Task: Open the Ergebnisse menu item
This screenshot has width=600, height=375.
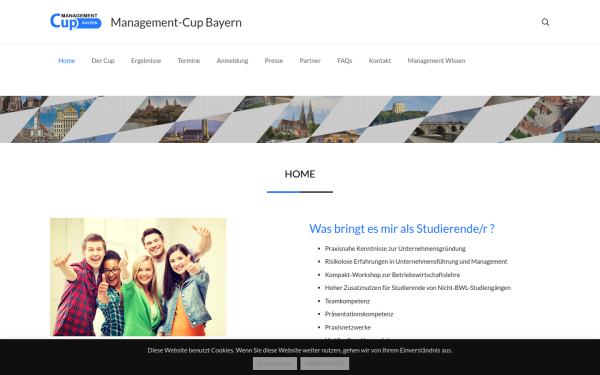Action: tap(146, 60)
